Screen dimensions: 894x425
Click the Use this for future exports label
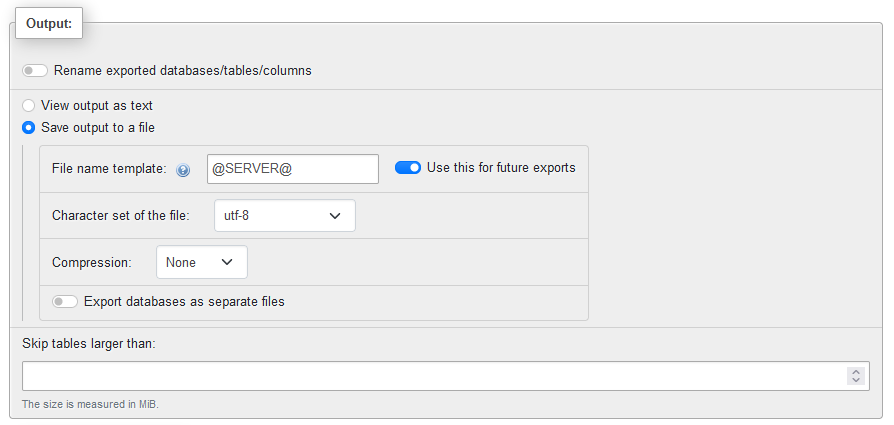tap(501, 168)
